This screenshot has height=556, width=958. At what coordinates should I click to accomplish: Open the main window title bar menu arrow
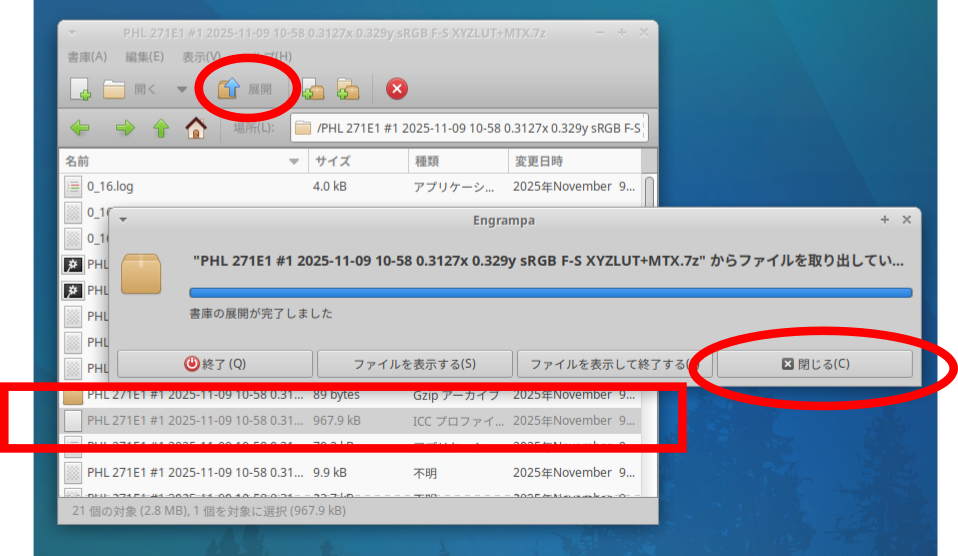[72, 33]
